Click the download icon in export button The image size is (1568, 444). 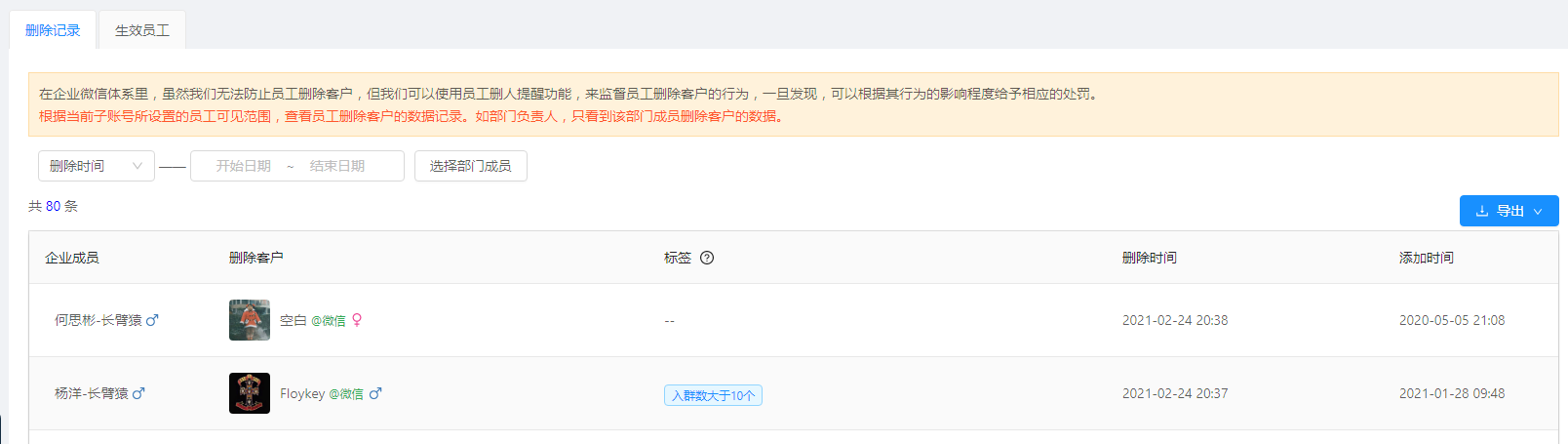(1482, 211)
